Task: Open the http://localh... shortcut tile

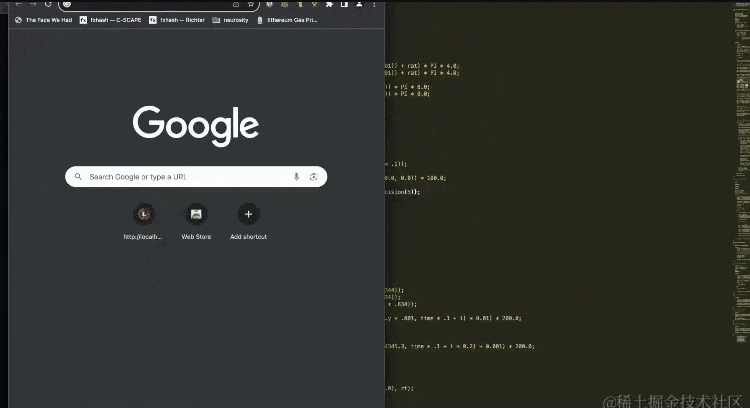Action: click(143, 221)
